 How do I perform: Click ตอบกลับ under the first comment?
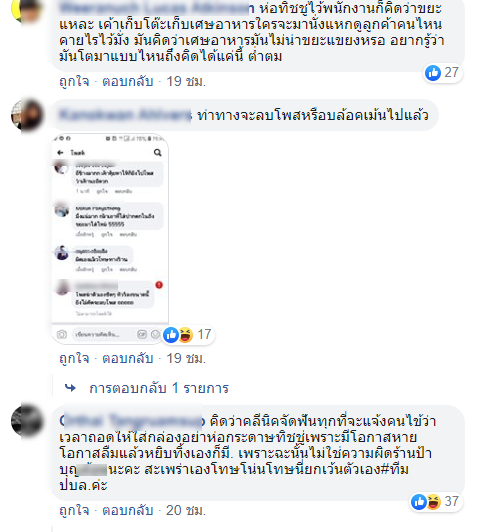128,81
